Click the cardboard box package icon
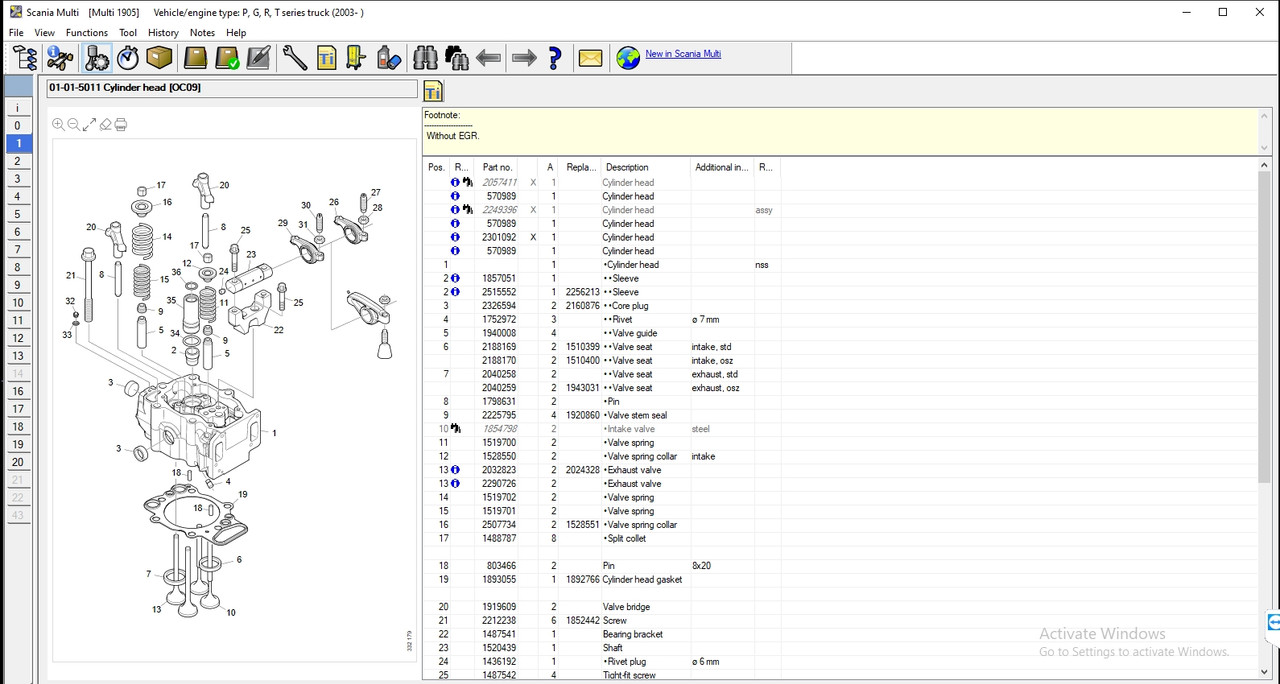Screen dimensions: 1280x684 coord(159,58)
